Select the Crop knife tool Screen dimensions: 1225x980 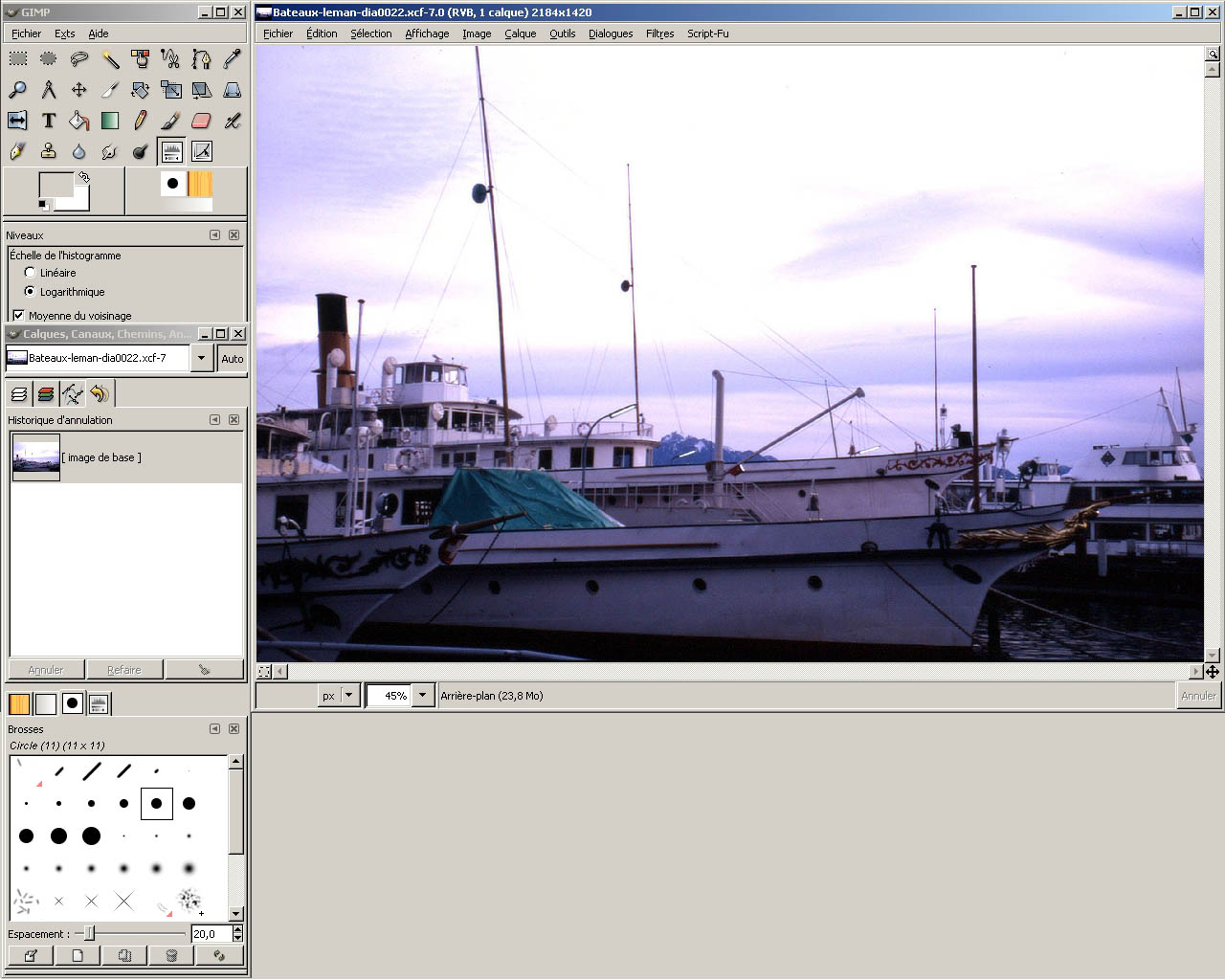(x=109, y=90)
